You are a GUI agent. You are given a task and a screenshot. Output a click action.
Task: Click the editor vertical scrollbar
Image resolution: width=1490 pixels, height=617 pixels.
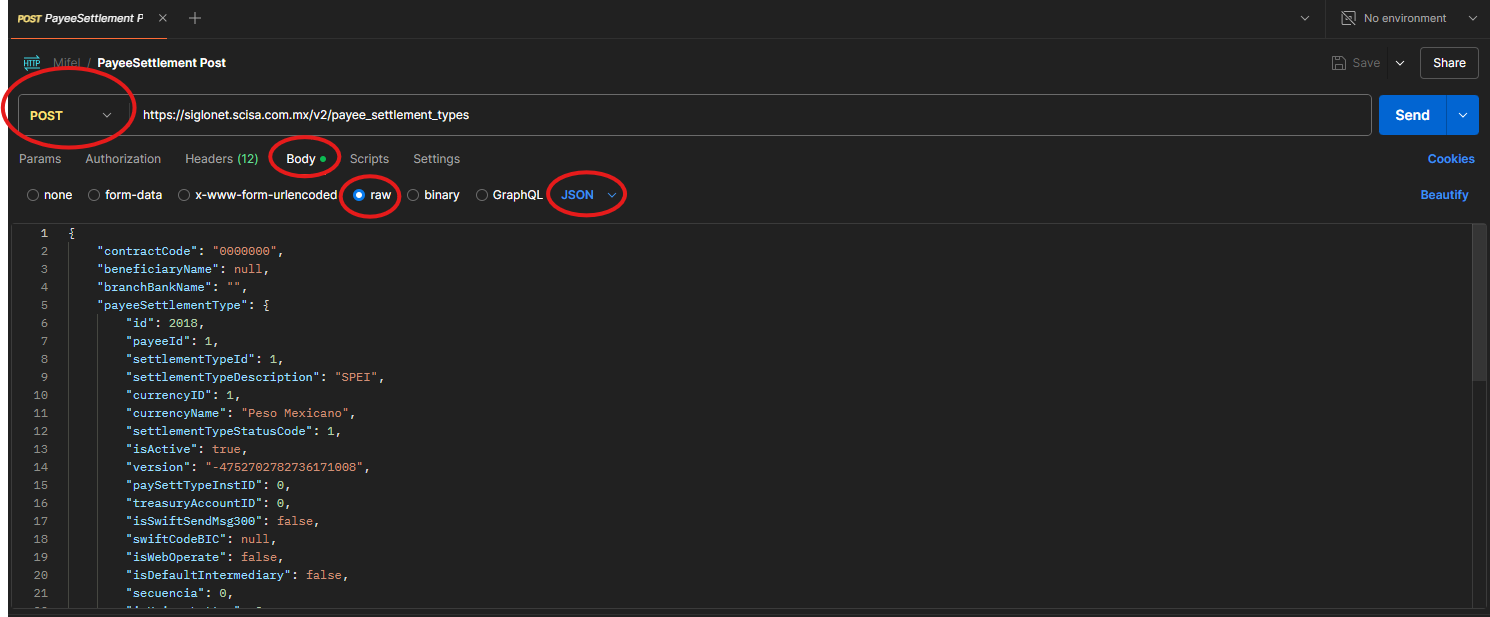coord(1479,300)
